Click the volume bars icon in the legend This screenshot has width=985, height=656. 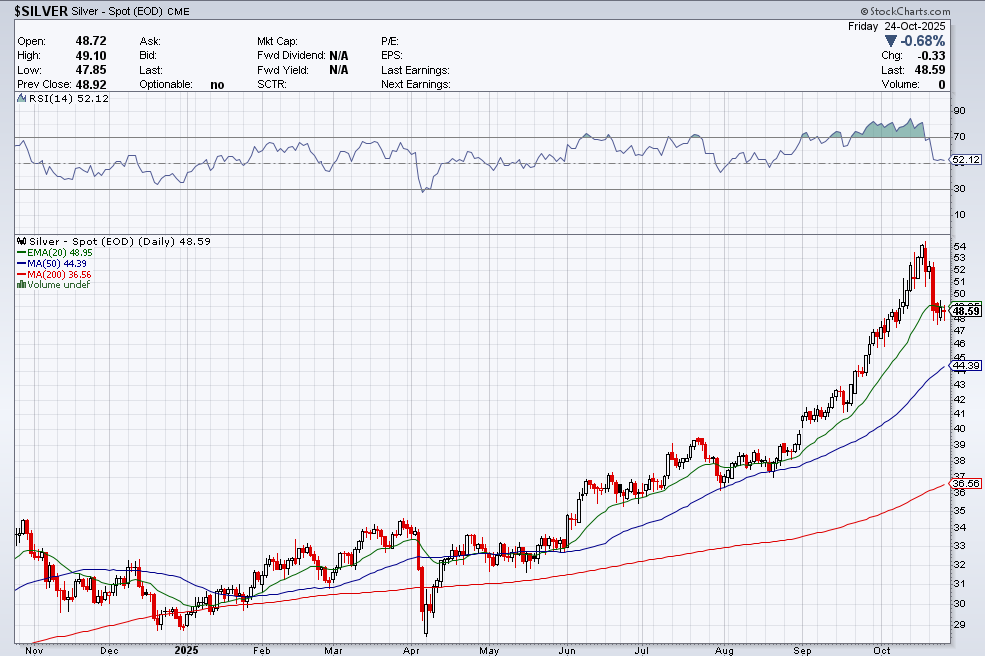click(x=21, y=285)
